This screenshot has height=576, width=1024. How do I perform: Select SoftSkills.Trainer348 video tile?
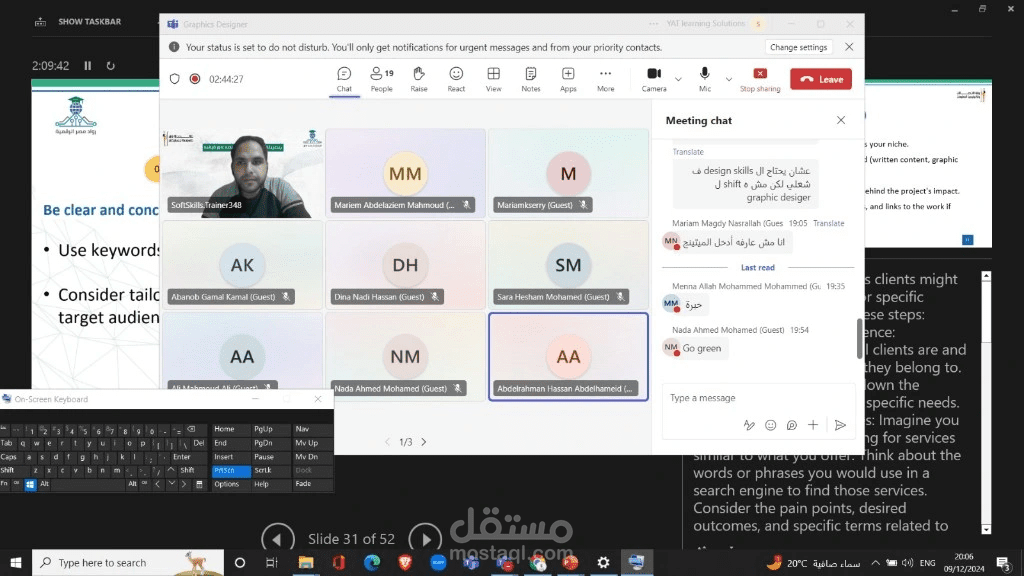tap(242, 173)
